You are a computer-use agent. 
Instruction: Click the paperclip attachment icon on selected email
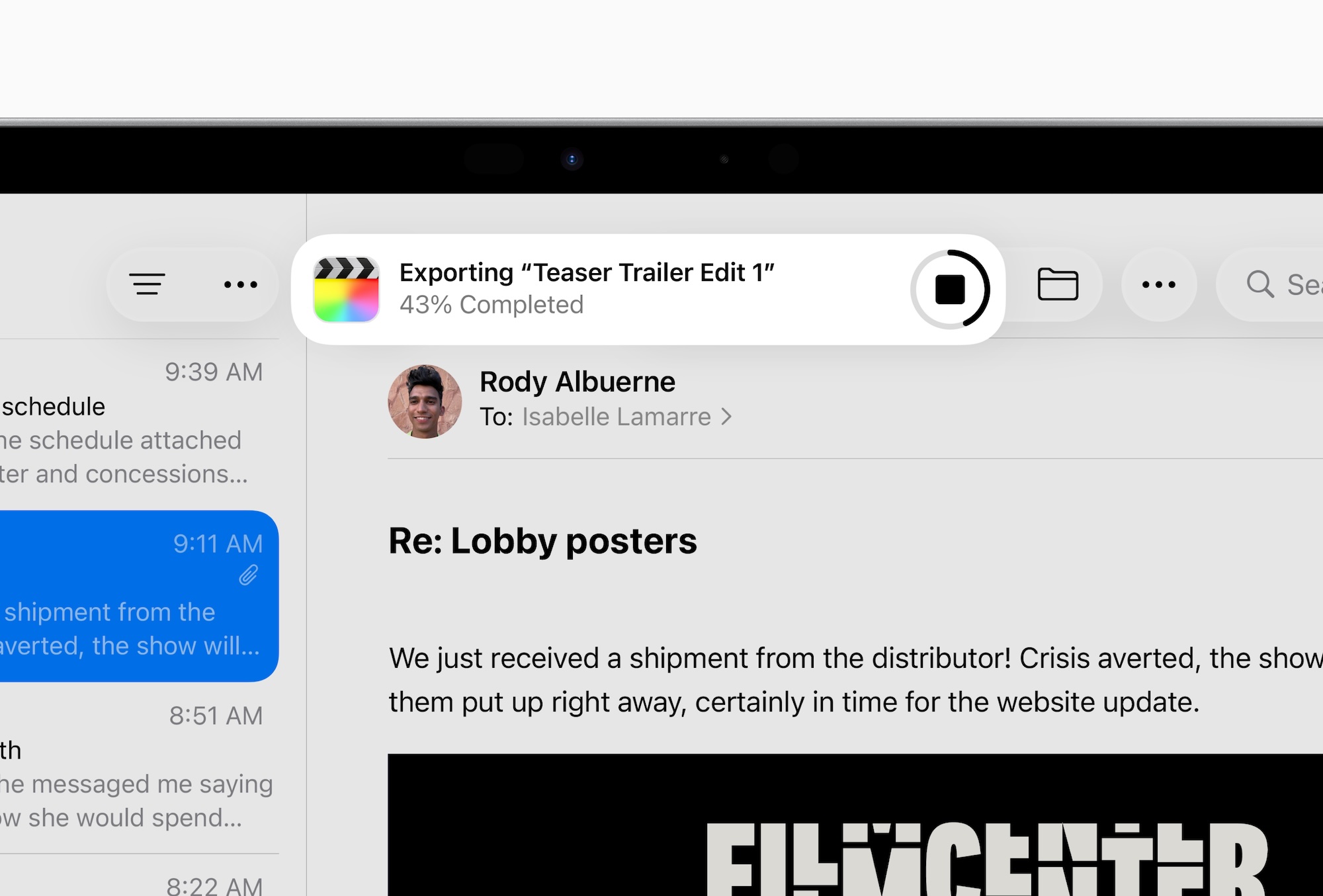coord(248,575)
